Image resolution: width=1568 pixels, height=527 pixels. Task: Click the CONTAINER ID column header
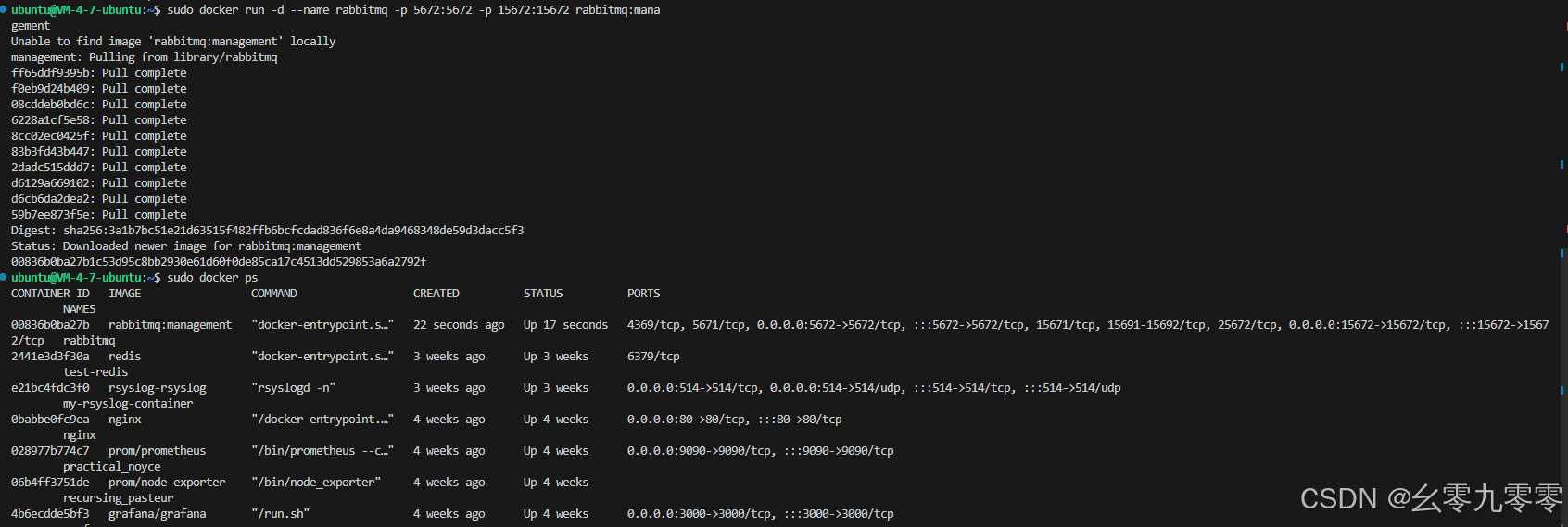pos(50,294)
